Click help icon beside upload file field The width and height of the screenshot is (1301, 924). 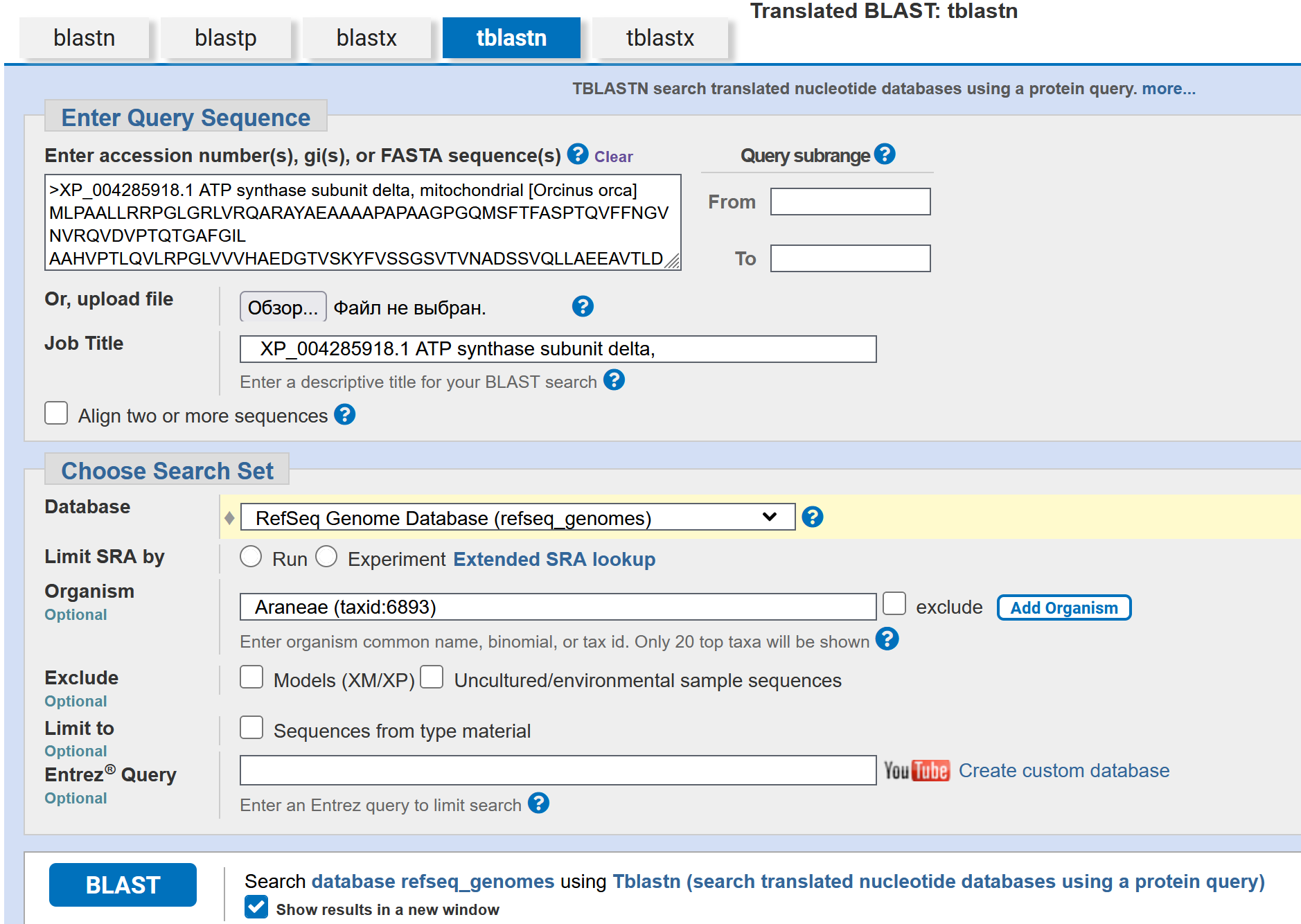coord(583,306)
